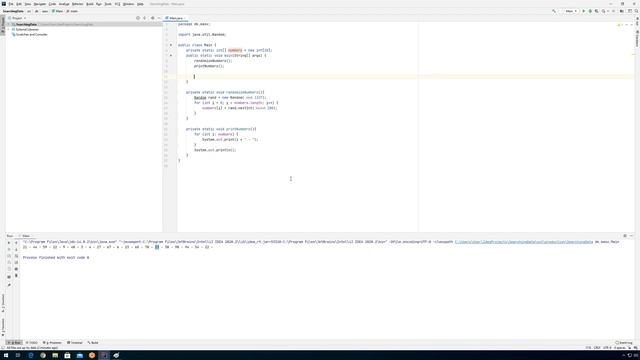The image size is (640, 360).
Task: Open the Project panel settings gear
Action: pyautogui.click(x=153, y=18)
